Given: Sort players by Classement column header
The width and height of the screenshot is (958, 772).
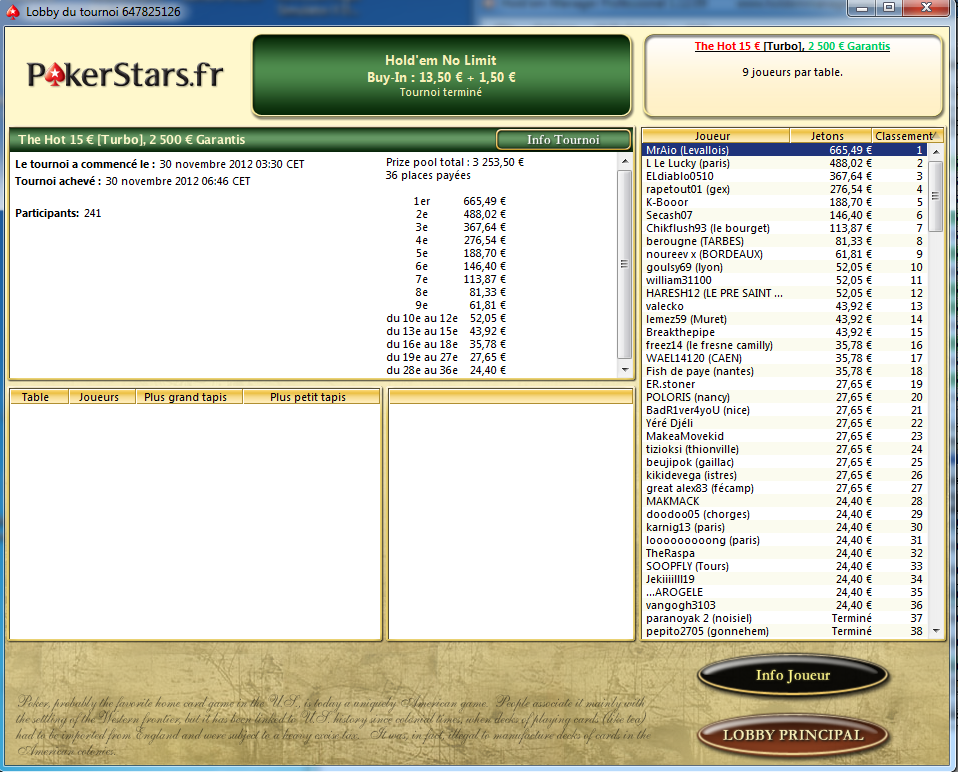Looking at the screenshot, I should (907, 136).
